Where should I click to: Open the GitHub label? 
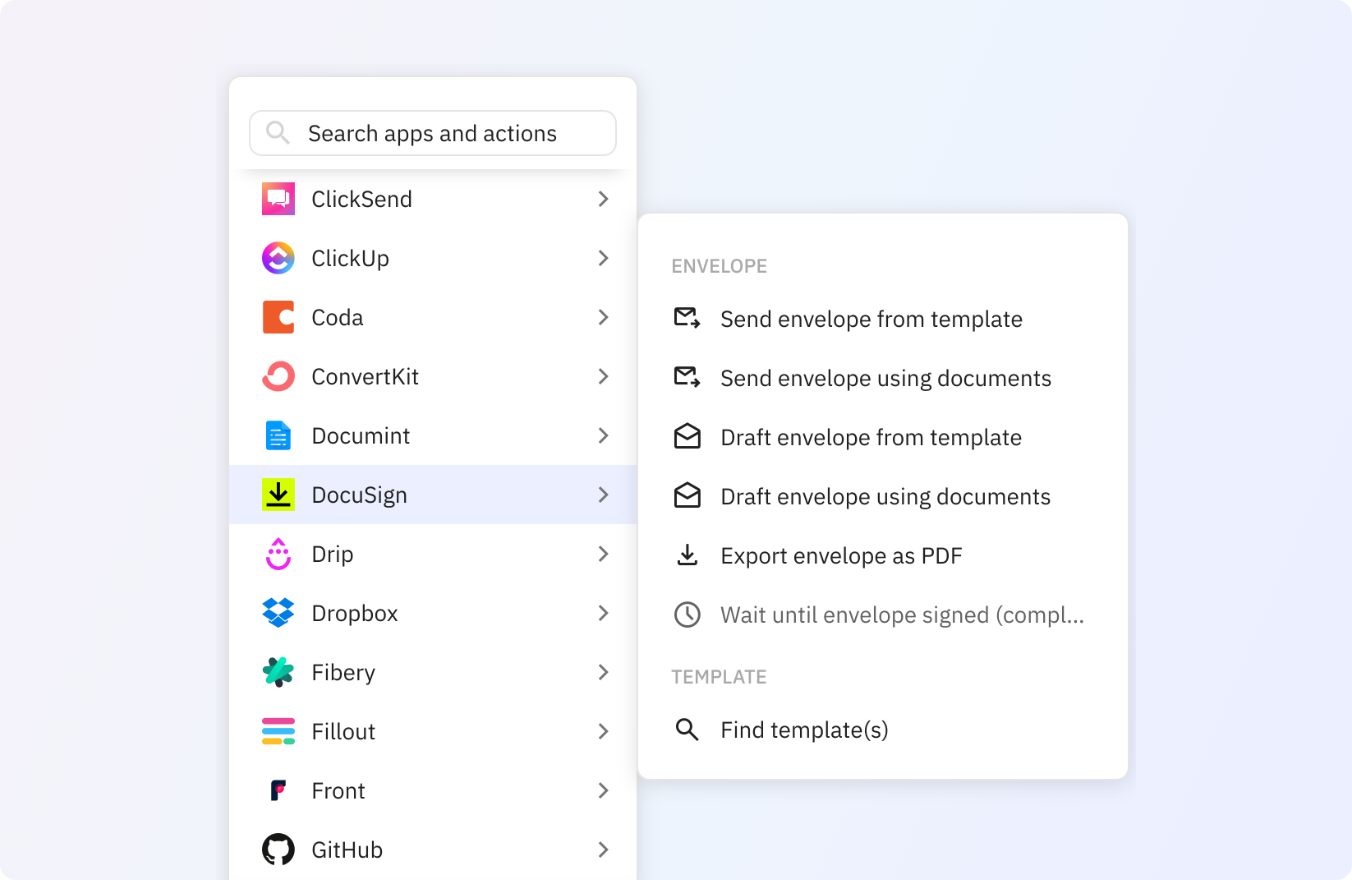(347, 850)
